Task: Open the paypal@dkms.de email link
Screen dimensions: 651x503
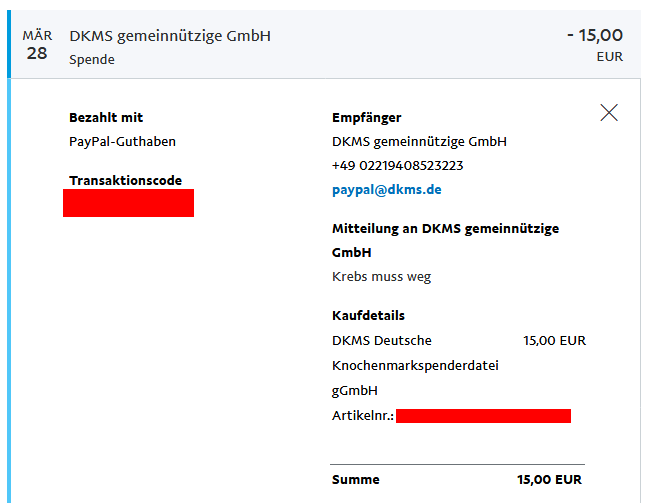Action: click(x=387, y=190)
